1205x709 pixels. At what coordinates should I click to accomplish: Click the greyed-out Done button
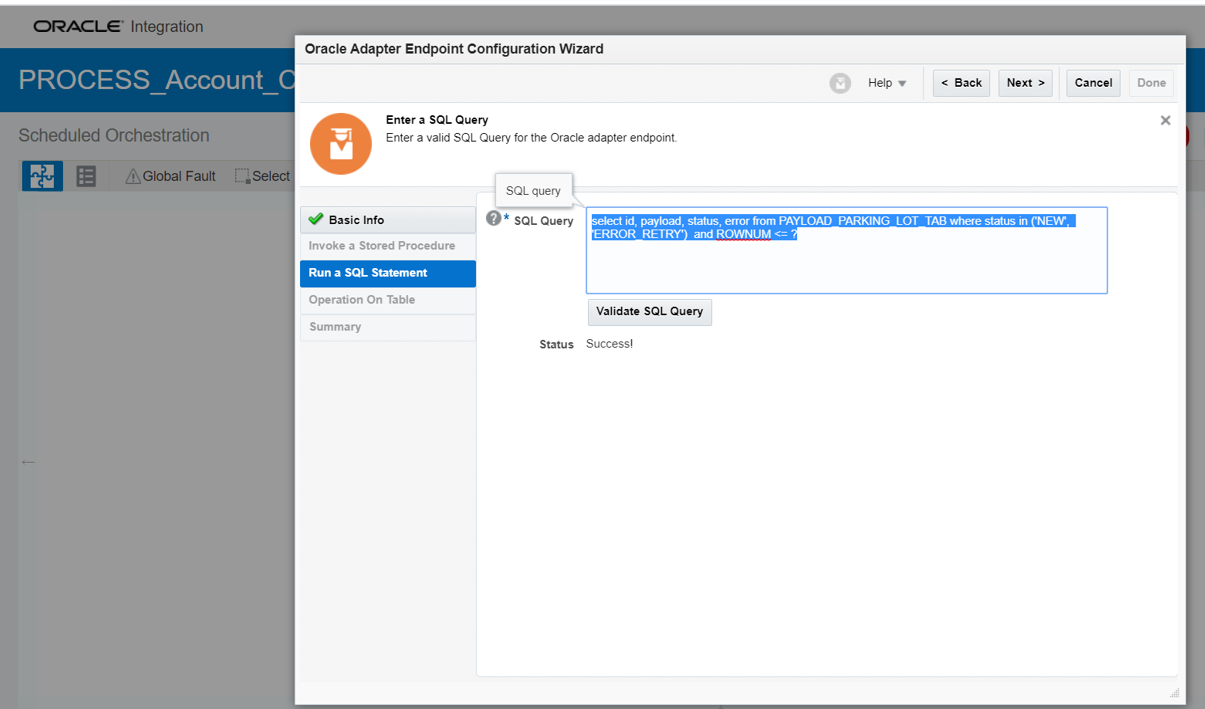(x=1151, y=83)
